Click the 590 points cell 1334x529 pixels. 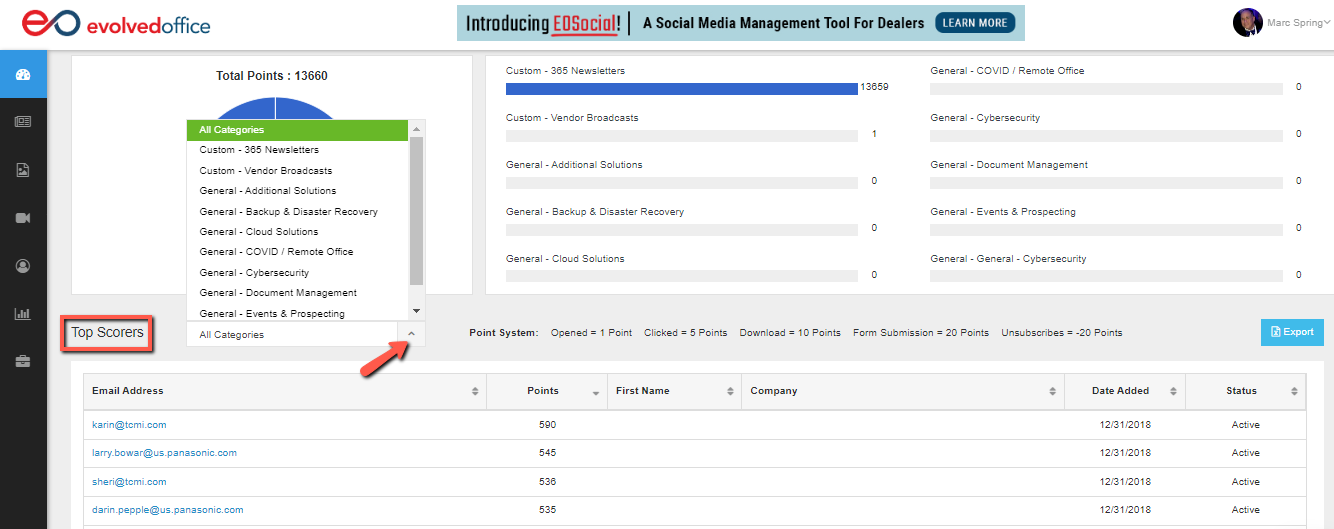point(546,425)
